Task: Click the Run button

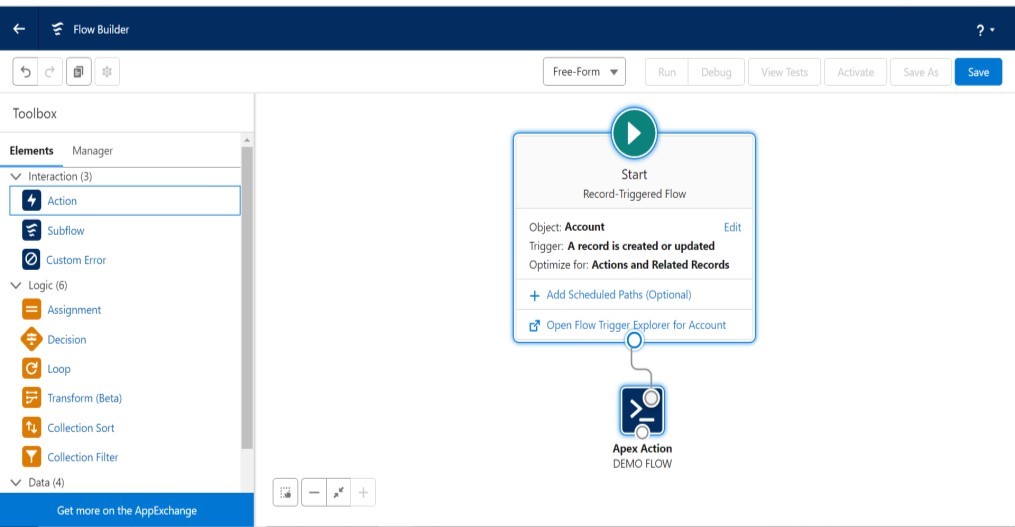Action: coord(667,73)
